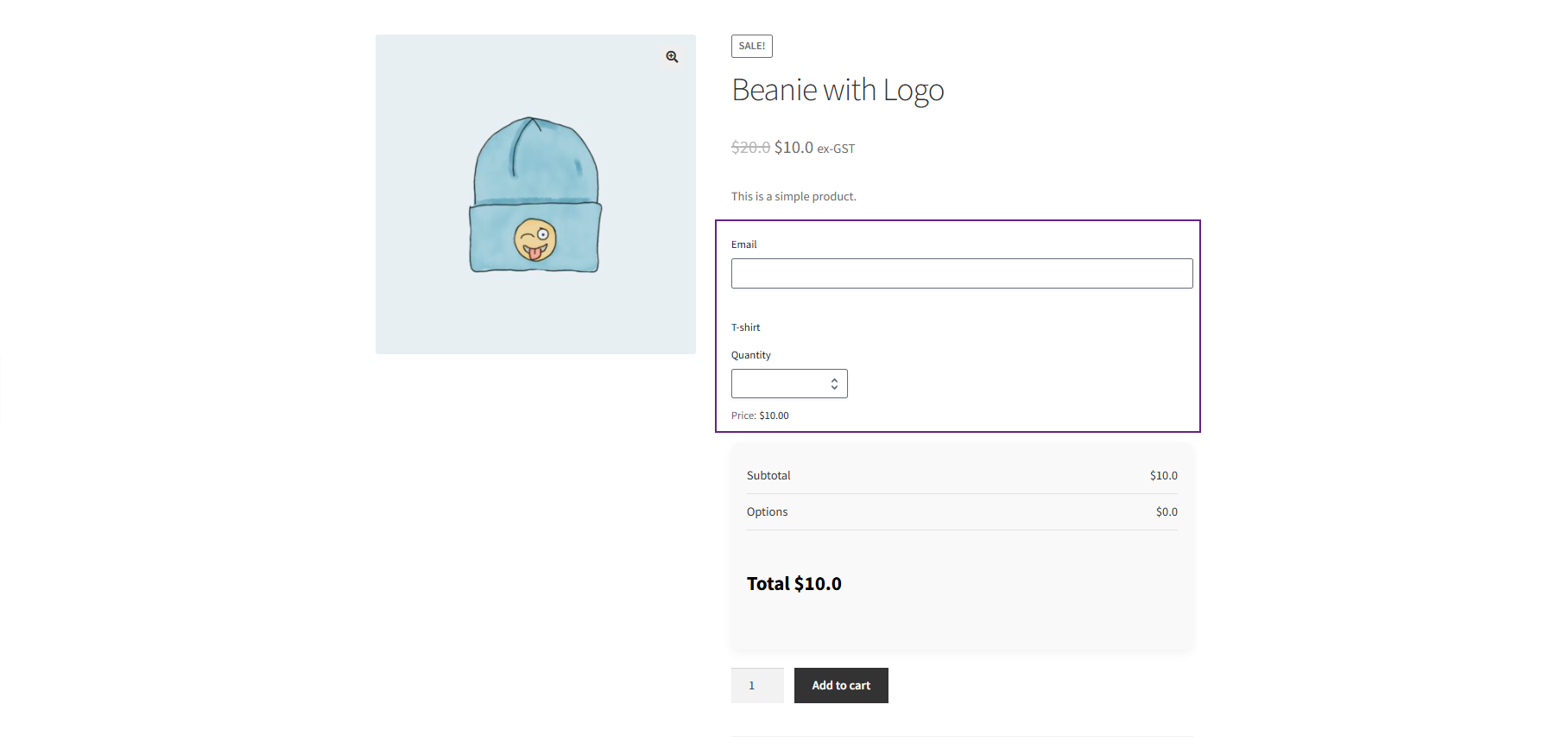Click the crossed-out $20.0 original price

click(750, 148)
